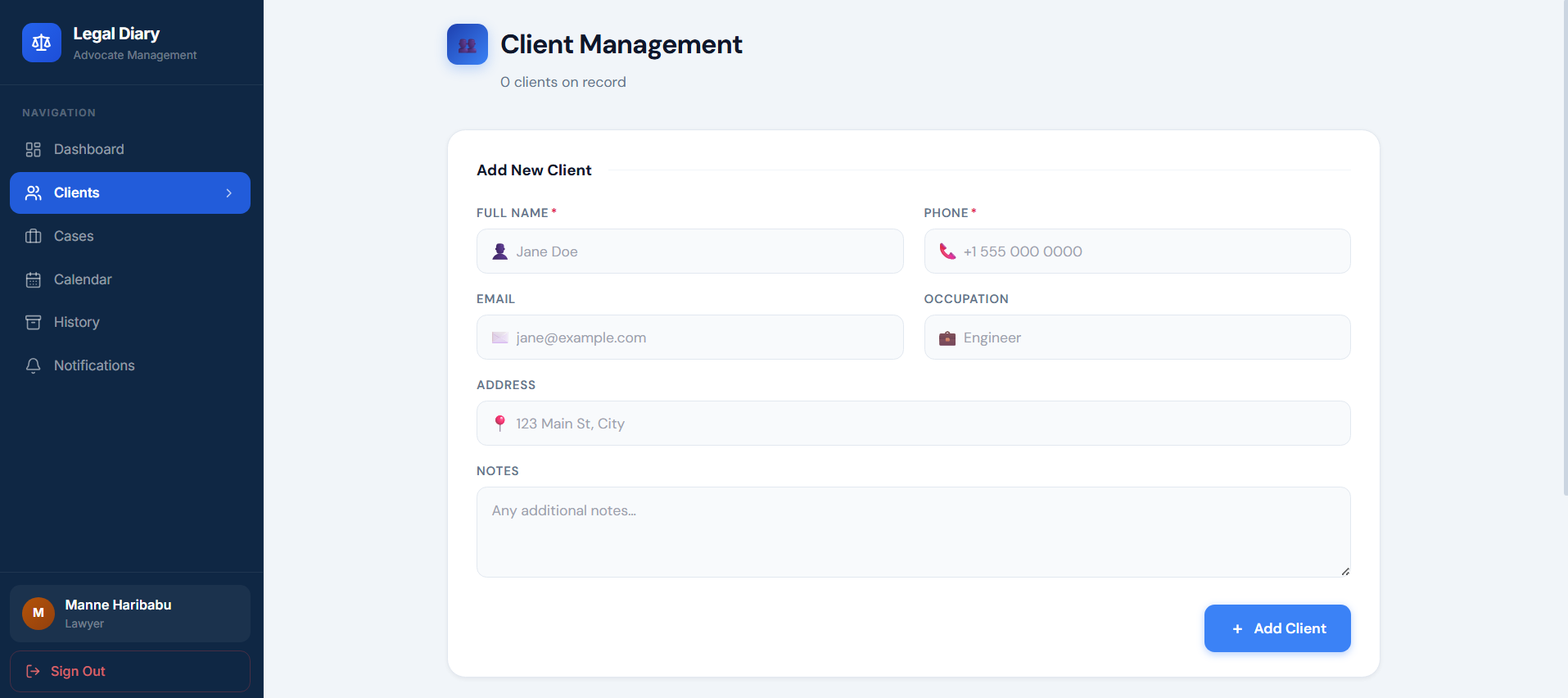This screenshot has width=1568, height=698.
Task: Focus the Full Name input field
Action: (690, 252)
